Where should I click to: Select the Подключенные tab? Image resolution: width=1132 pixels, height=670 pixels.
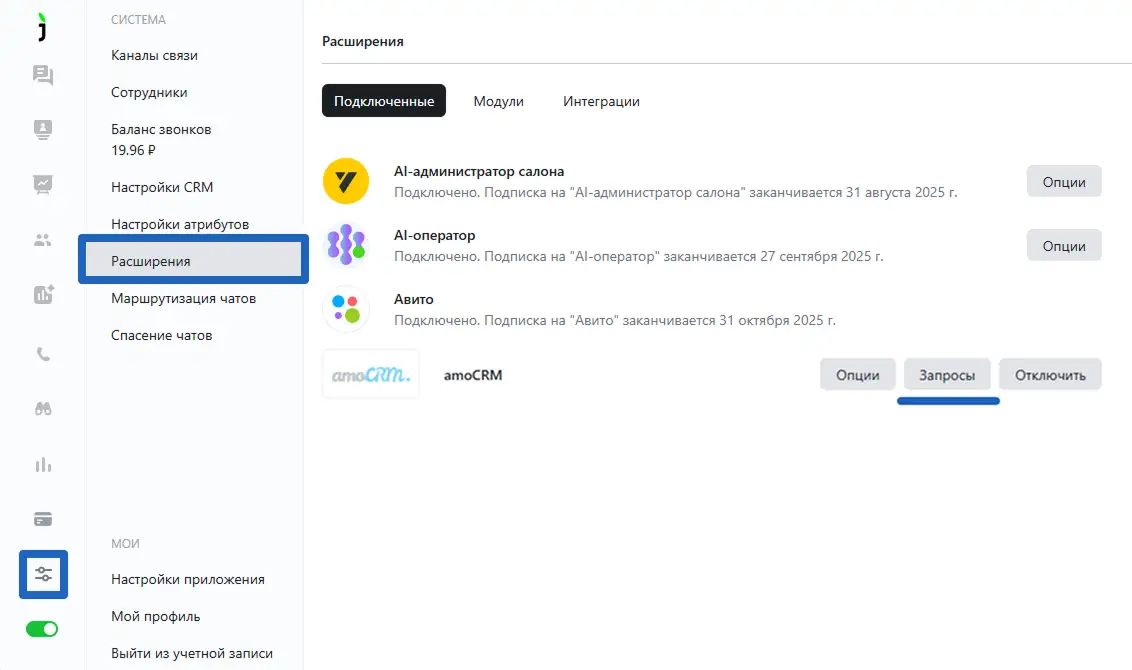tap(384, 101)
